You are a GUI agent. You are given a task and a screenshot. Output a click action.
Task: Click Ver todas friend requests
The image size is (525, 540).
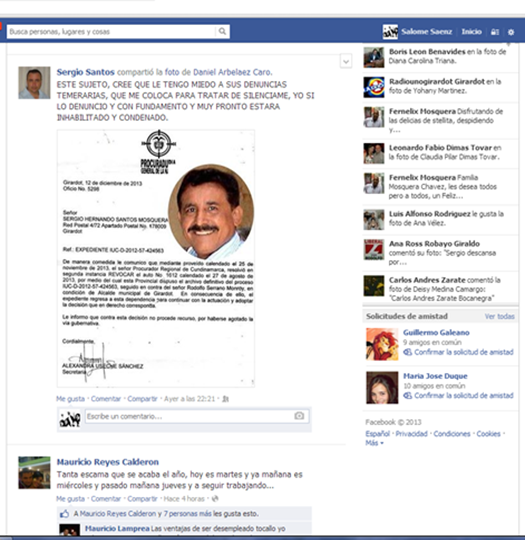[500, 316]
